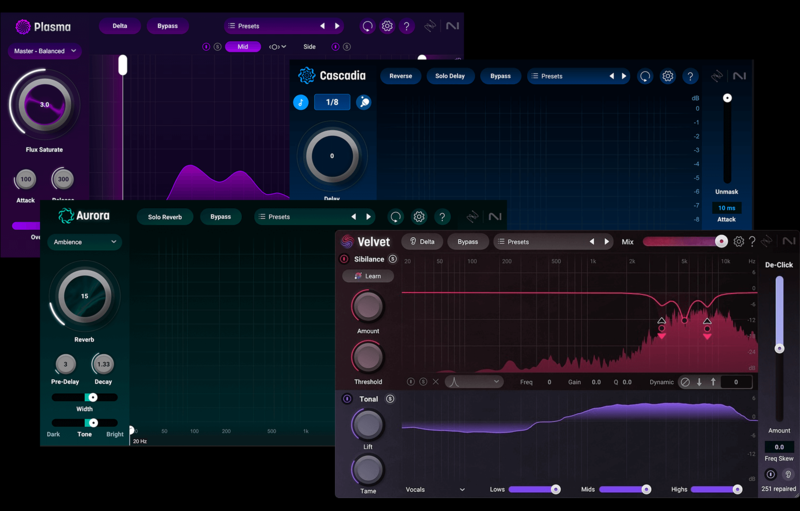Solo the Velvet Sibilance module

pyautogui.click(x=393, y=259)
